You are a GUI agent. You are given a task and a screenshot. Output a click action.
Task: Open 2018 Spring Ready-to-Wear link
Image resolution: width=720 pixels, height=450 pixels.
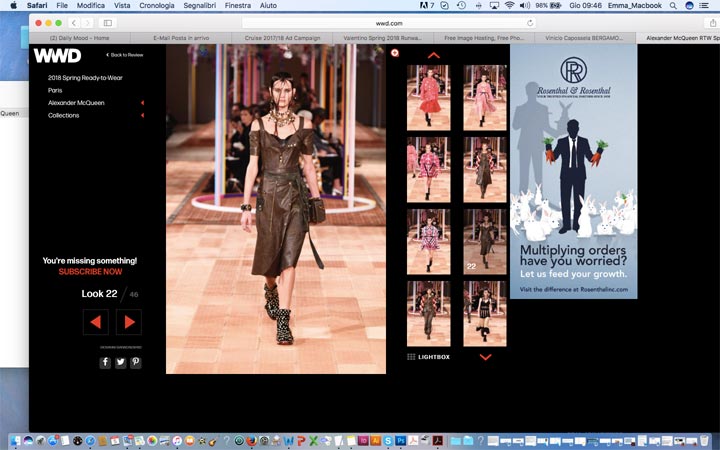coord(85,78)
